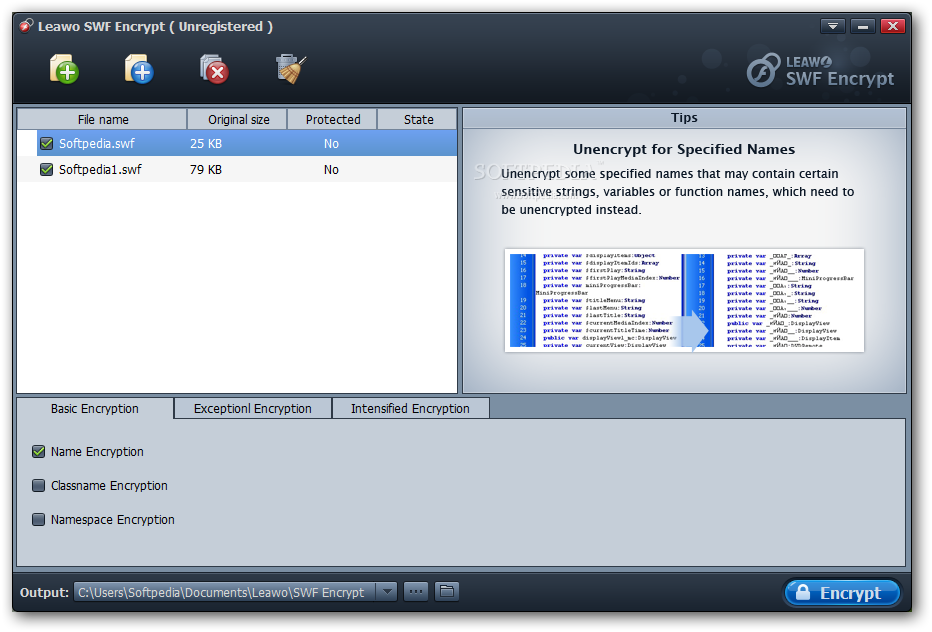Click the Clear list broom icon

(x=291, y=69)
